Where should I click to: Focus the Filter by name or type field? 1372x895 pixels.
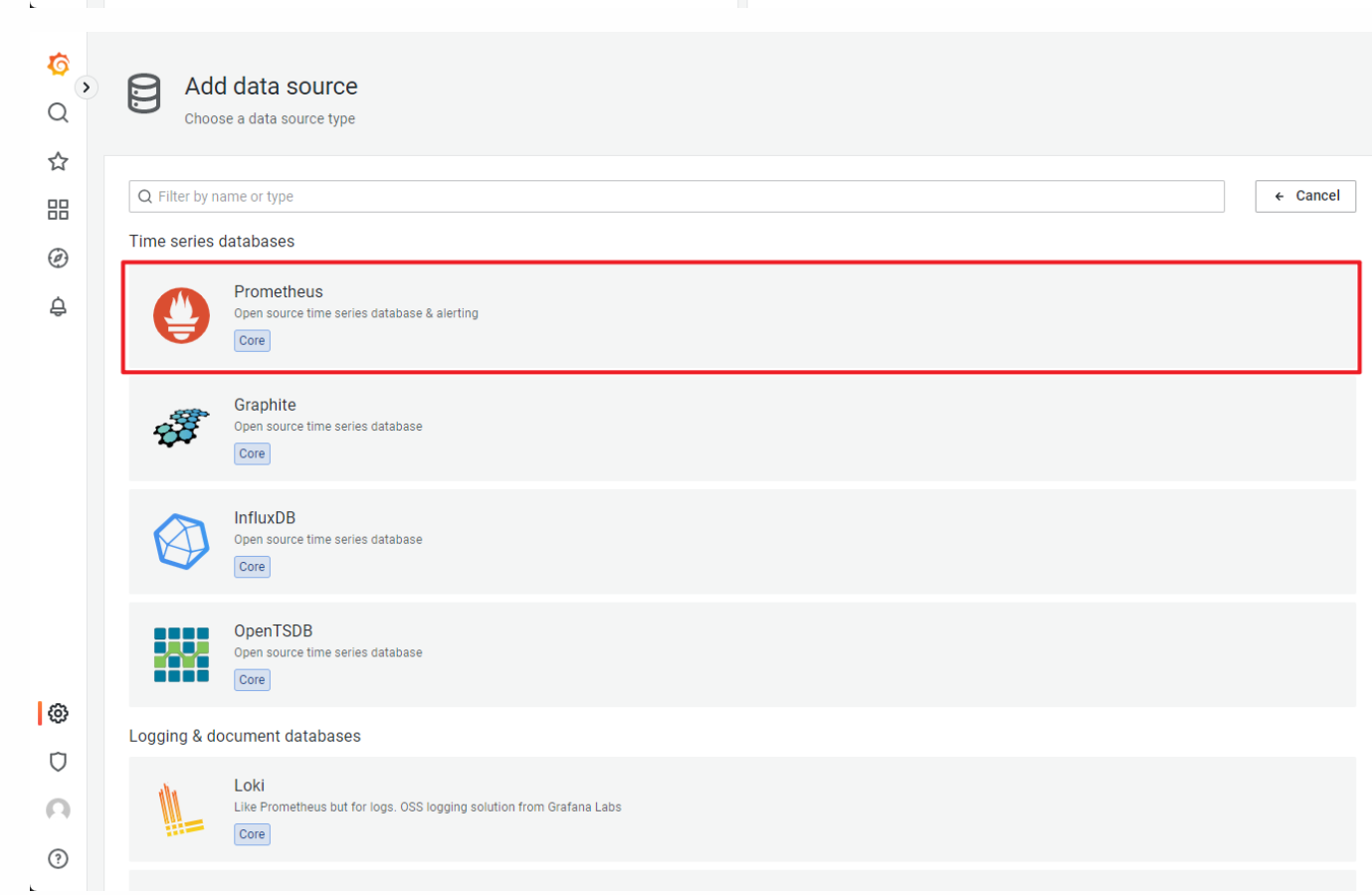pyautogui.click(x=677, y=196)
